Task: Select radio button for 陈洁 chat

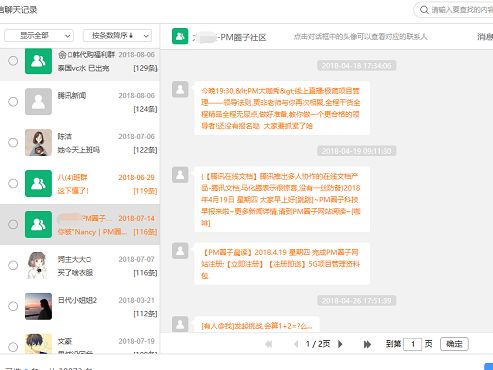Action: pyautogui.click(x=13, y=143)
